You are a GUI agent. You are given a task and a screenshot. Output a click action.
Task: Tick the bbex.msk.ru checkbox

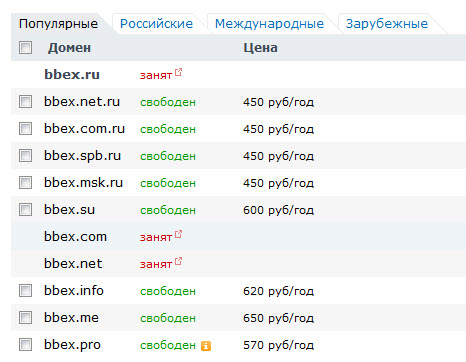(25, 182)
